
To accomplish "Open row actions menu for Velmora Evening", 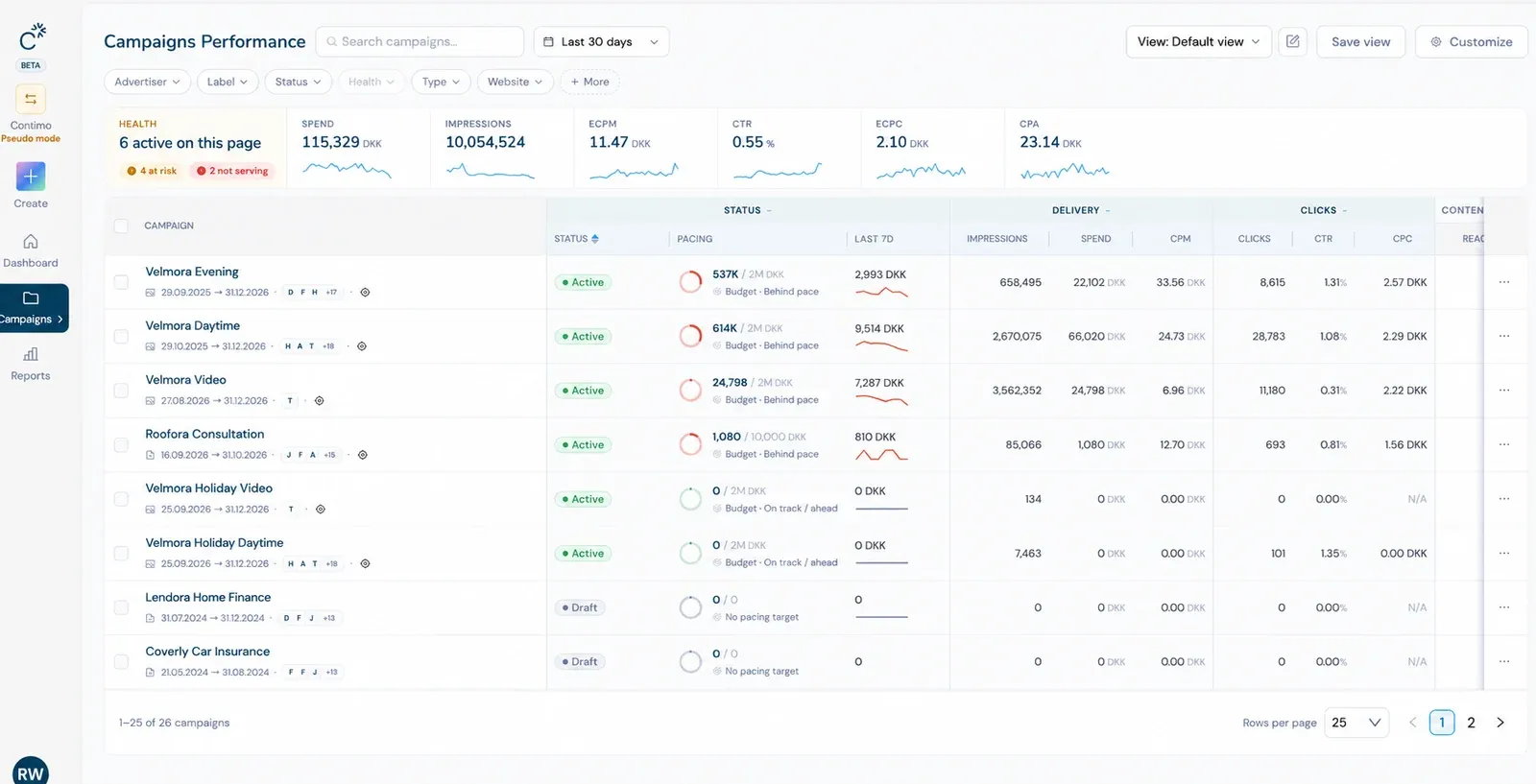I will coord(1504,282).
